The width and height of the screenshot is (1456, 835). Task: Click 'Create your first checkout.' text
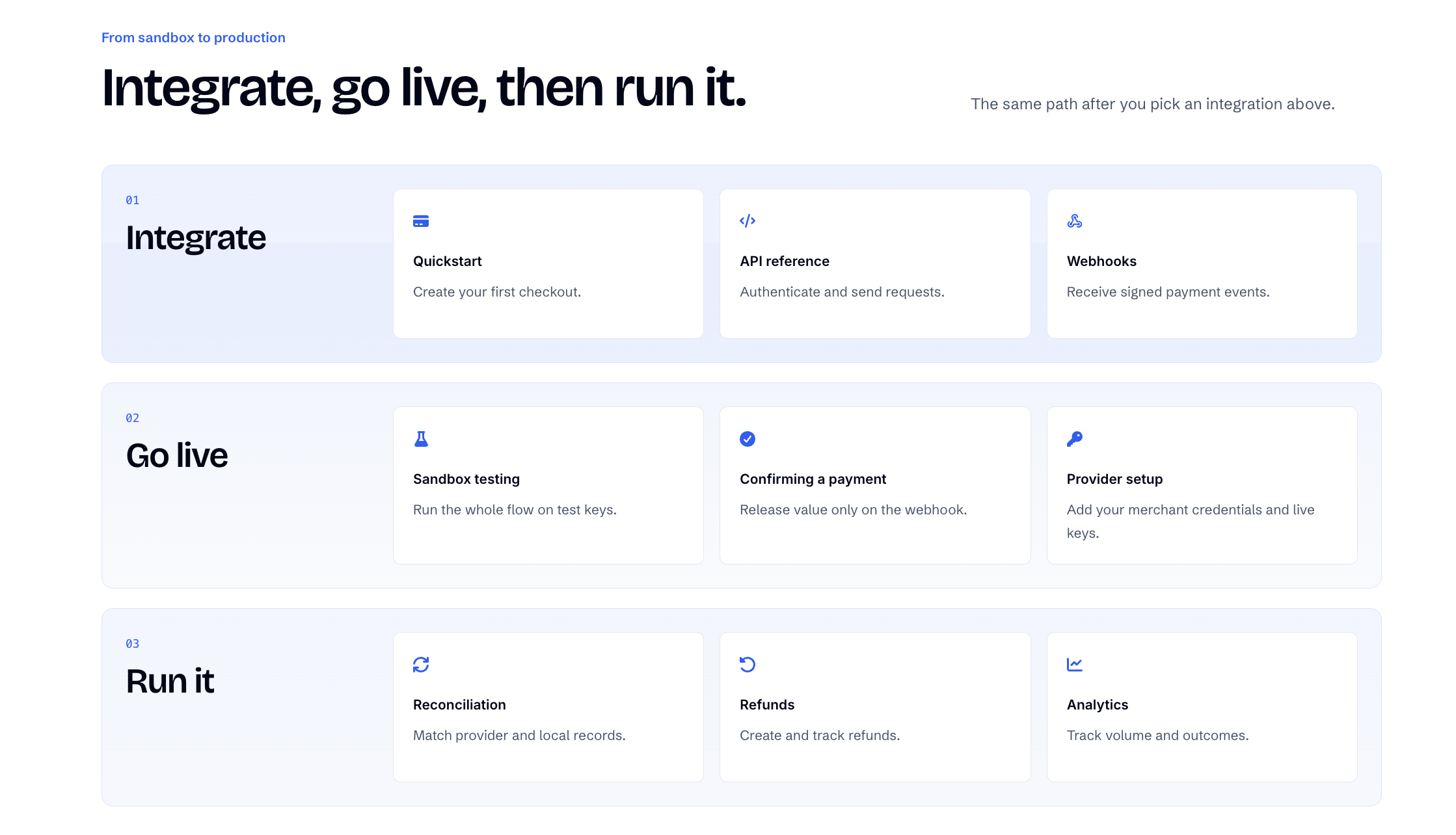(x=497, y=292)
